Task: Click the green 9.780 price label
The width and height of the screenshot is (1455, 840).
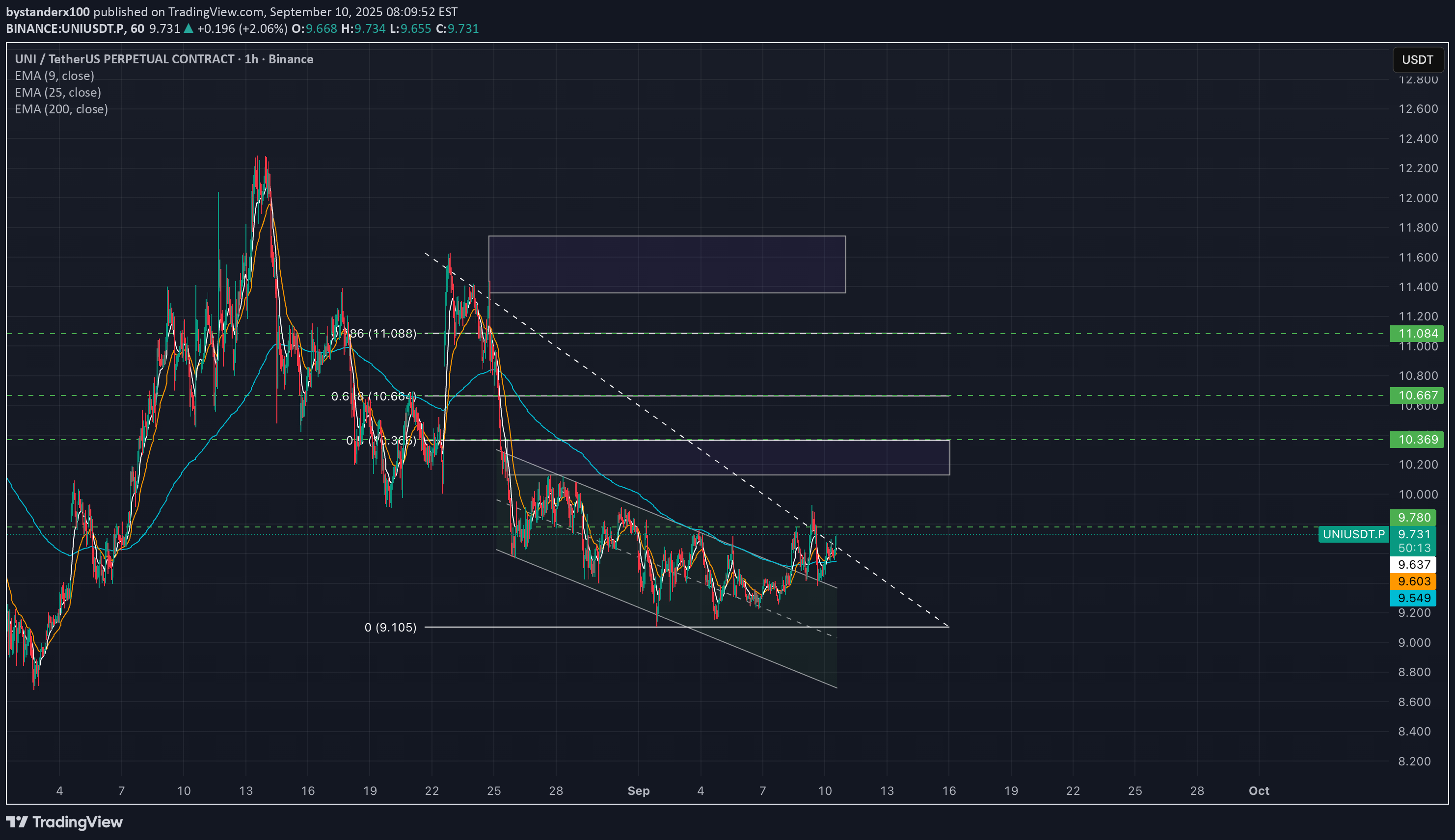Action: pos(1413,518)
